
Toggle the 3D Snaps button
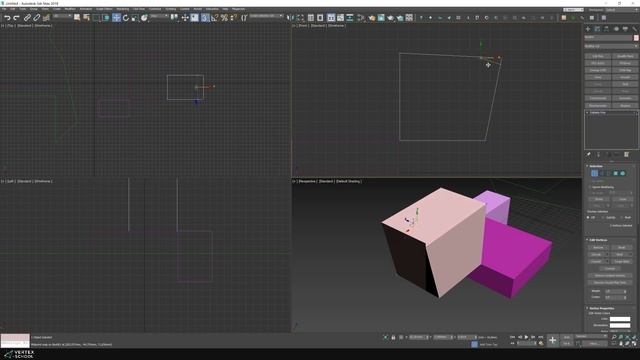[205, 18]
